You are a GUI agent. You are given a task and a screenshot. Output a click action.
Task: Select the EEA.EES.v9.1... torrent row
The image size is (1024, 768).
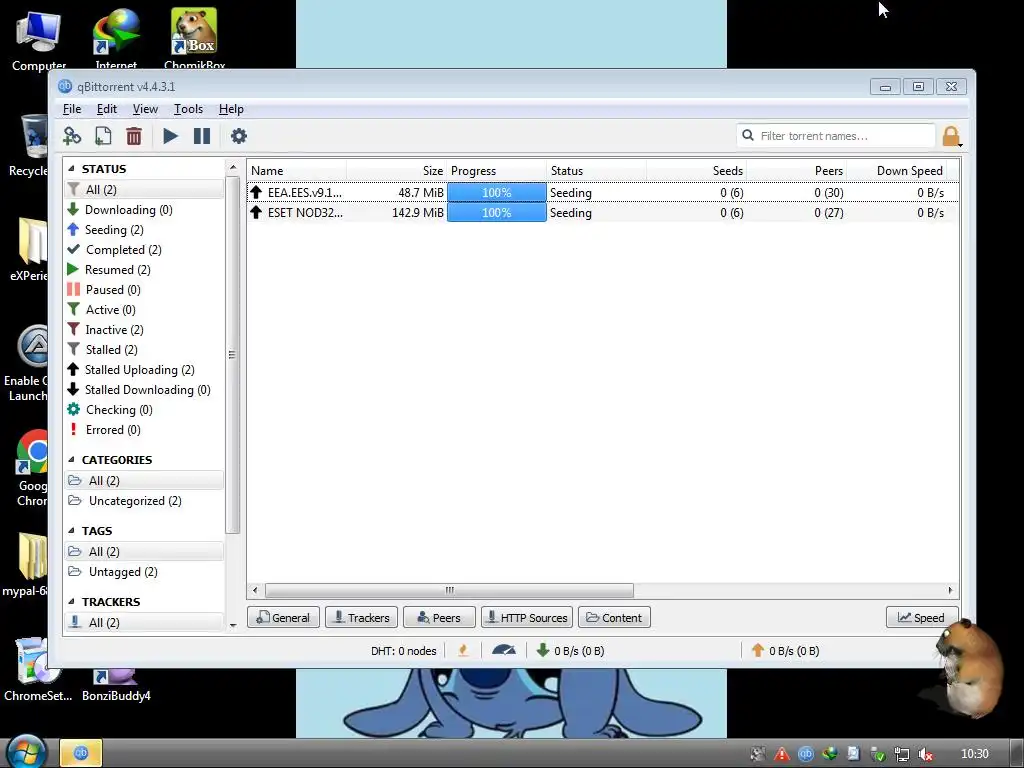coord(602,193)
